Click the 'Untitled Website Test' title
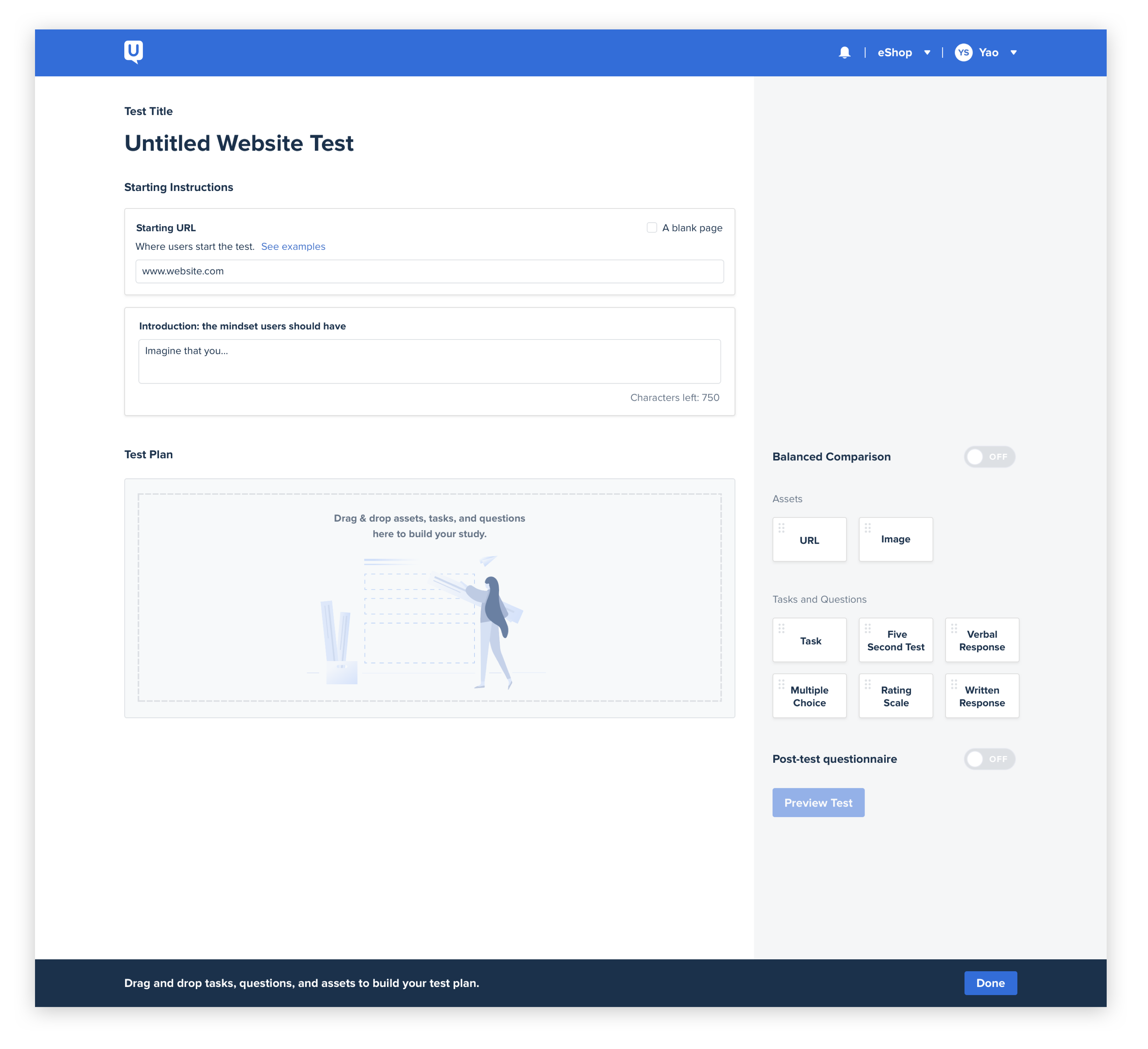This screenshot has height=1049, width=1148. coord(238,143)
